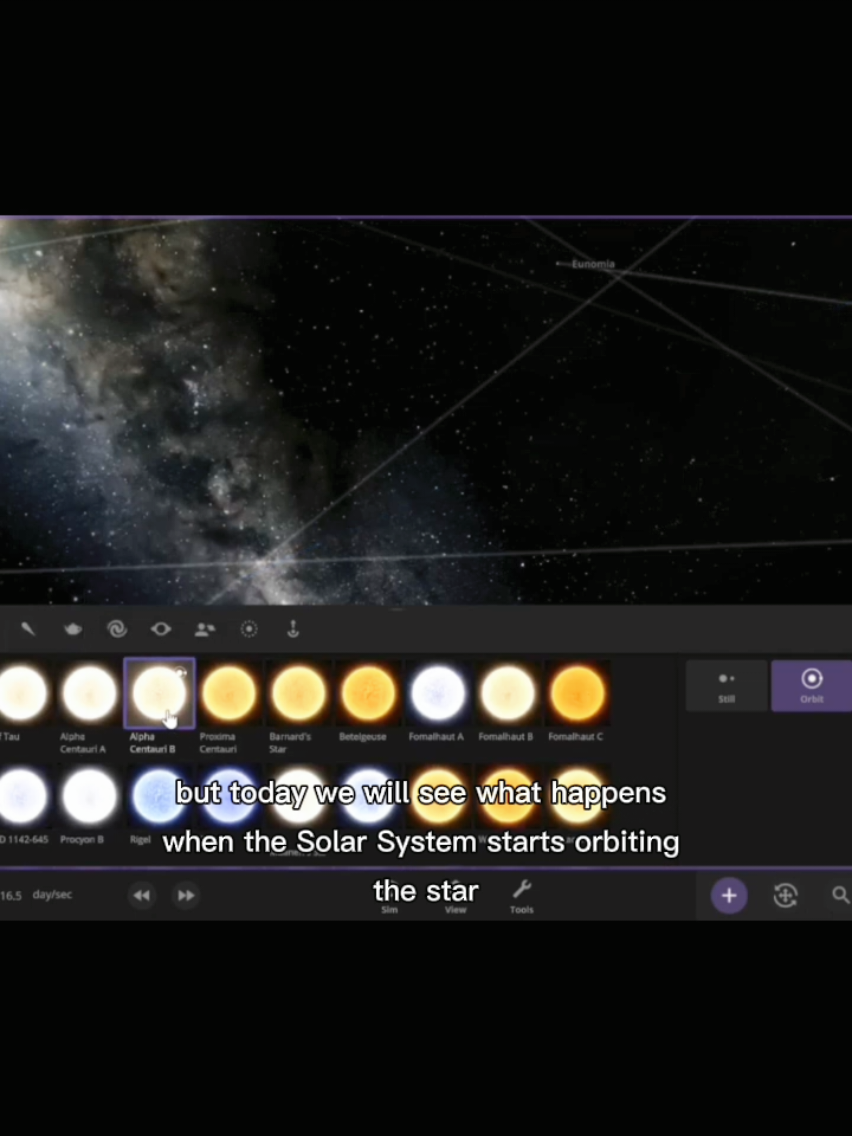
Task: Click the Eunomia label in space
Action: click(x=593, y=264)
